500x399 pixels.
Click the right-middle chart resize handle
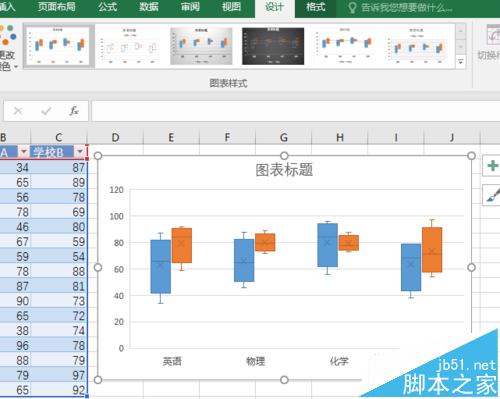click(471, 267)
